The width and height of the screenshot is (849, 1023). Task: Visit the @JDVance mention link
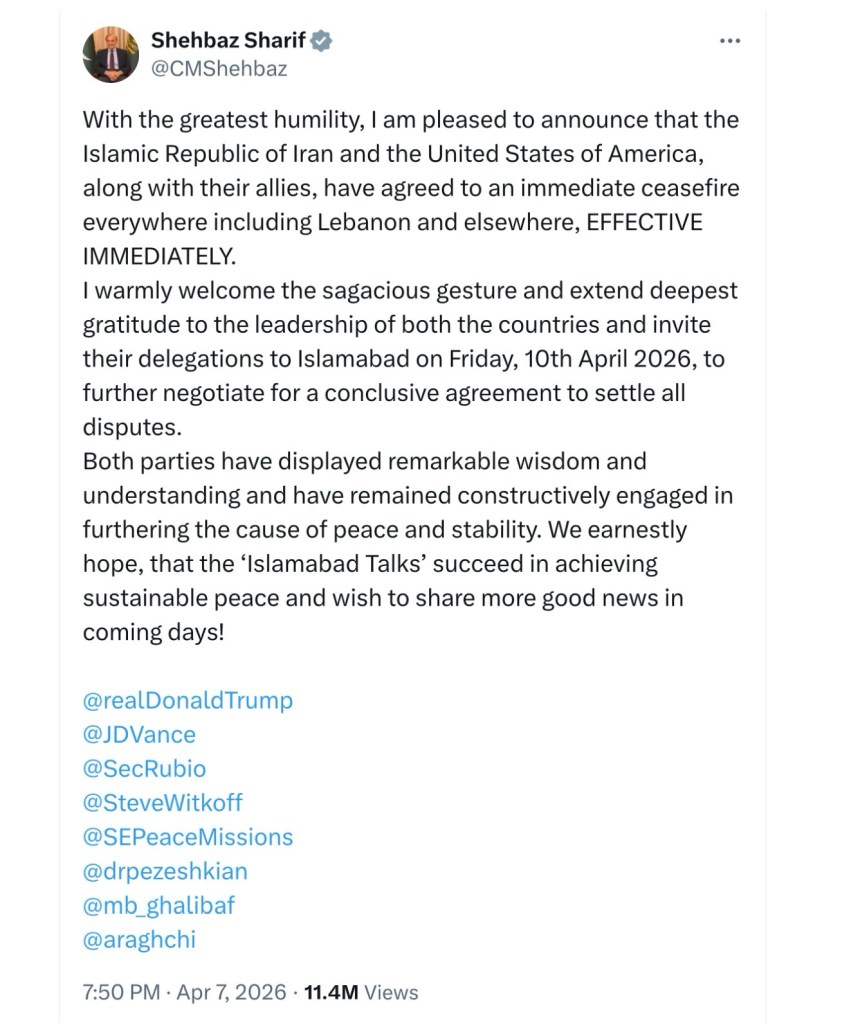[x=139, y=734]
